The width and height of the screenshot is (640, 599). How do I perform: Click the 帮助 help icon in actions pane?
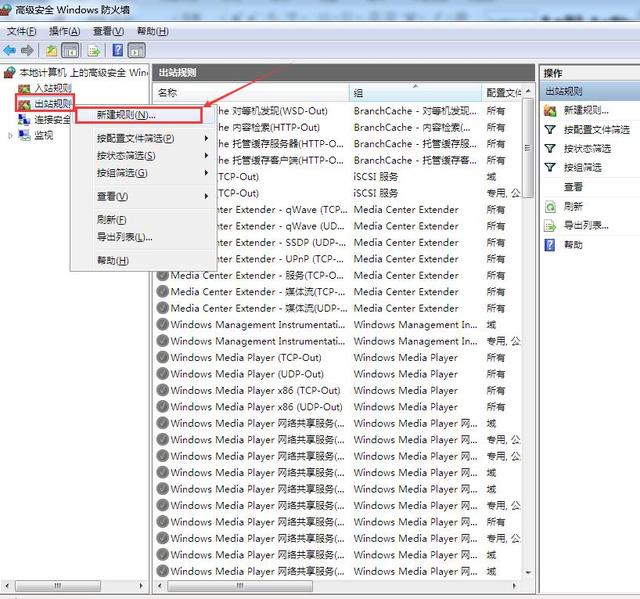pyautogui.click(x=550, y=245)
